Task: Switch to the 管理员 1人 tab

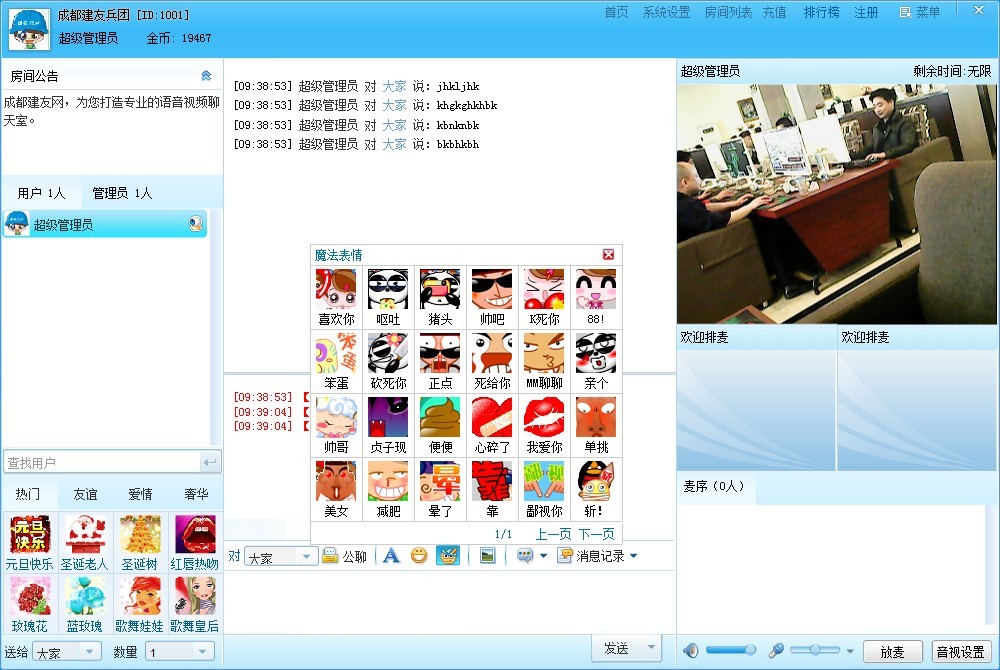Action: [x=122, y=193]
